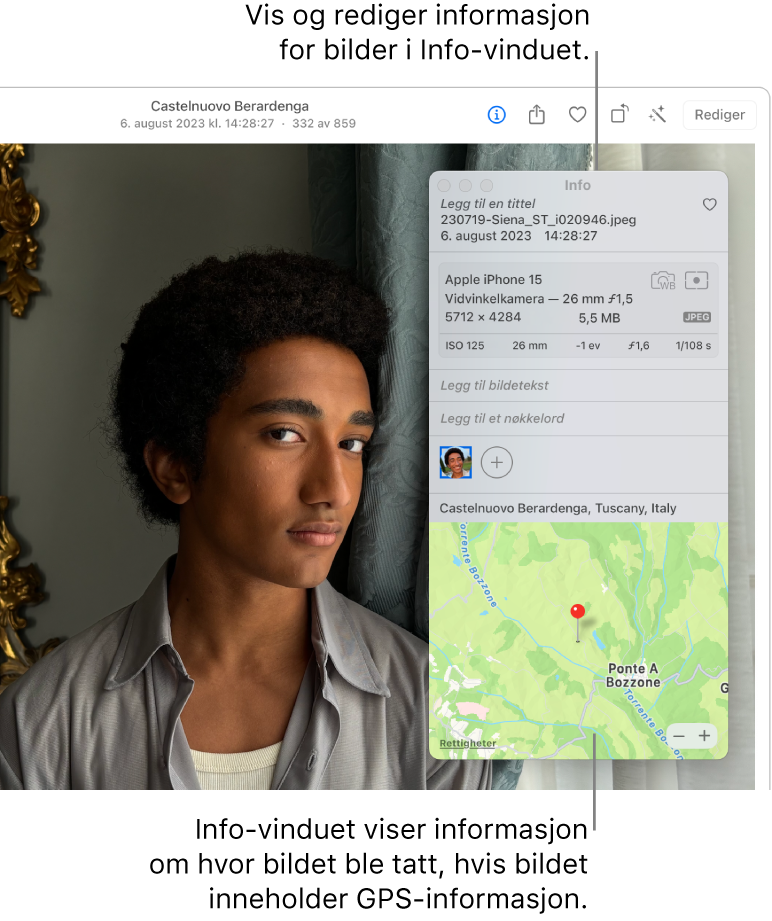
Task: Zoom in the map with plus button
Action: tap(704, 736)
